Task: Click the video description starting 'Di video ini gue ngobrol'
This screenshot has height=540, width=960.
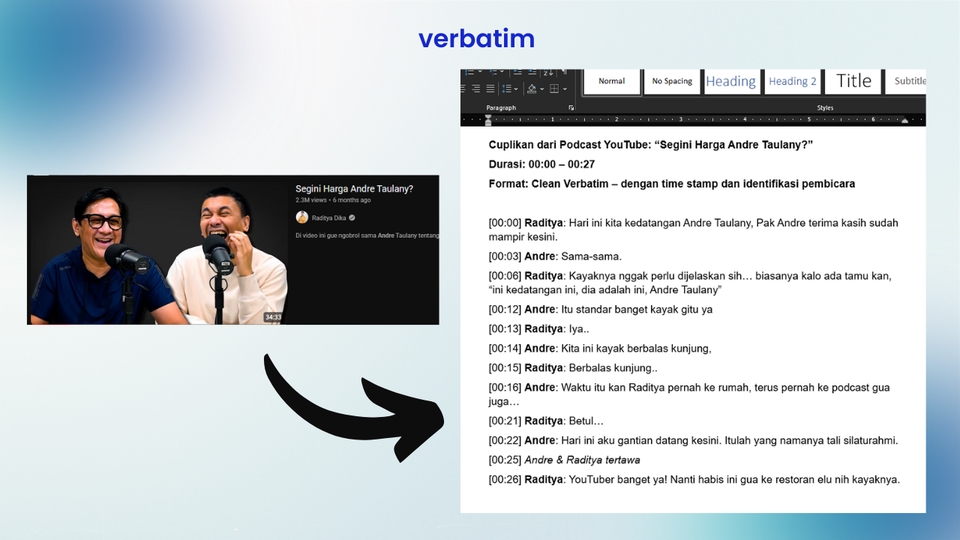Action: click(367, 235)
